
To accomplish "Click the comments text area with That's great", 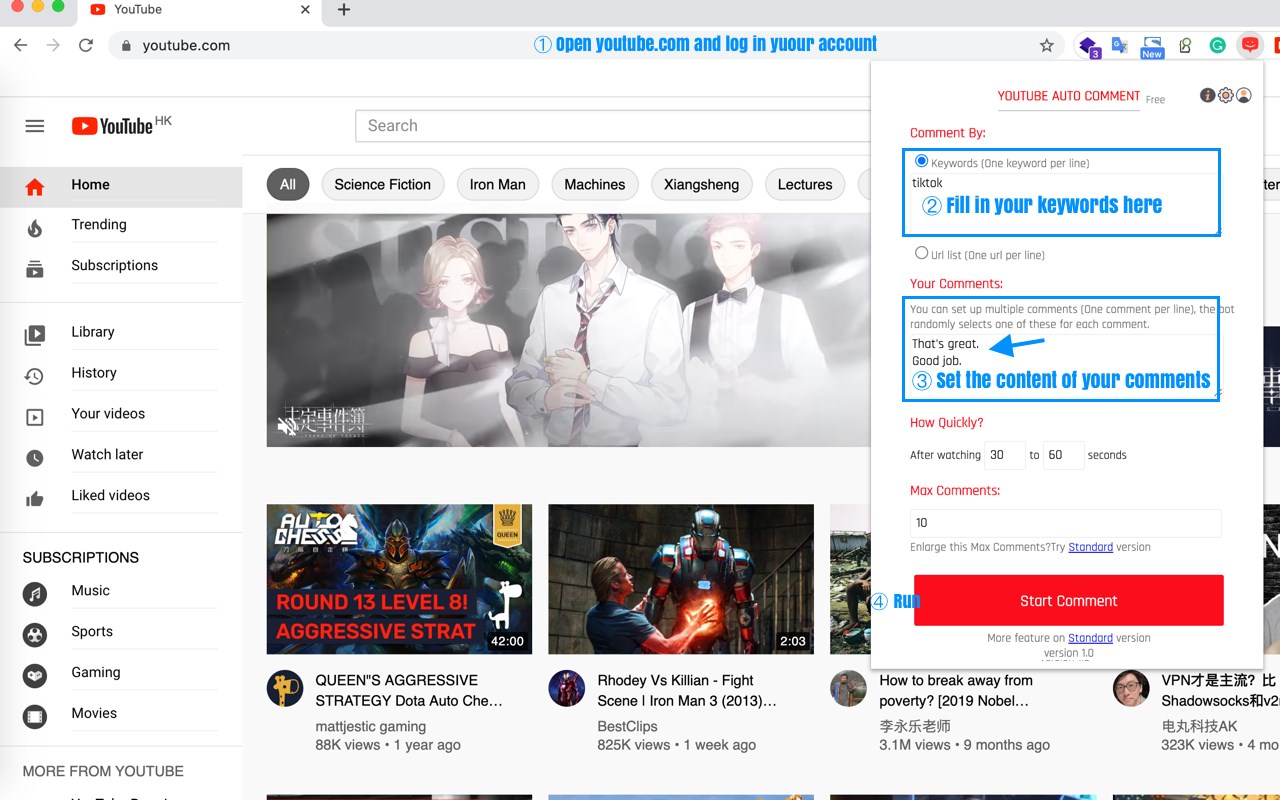I will tap(1065, 366).
